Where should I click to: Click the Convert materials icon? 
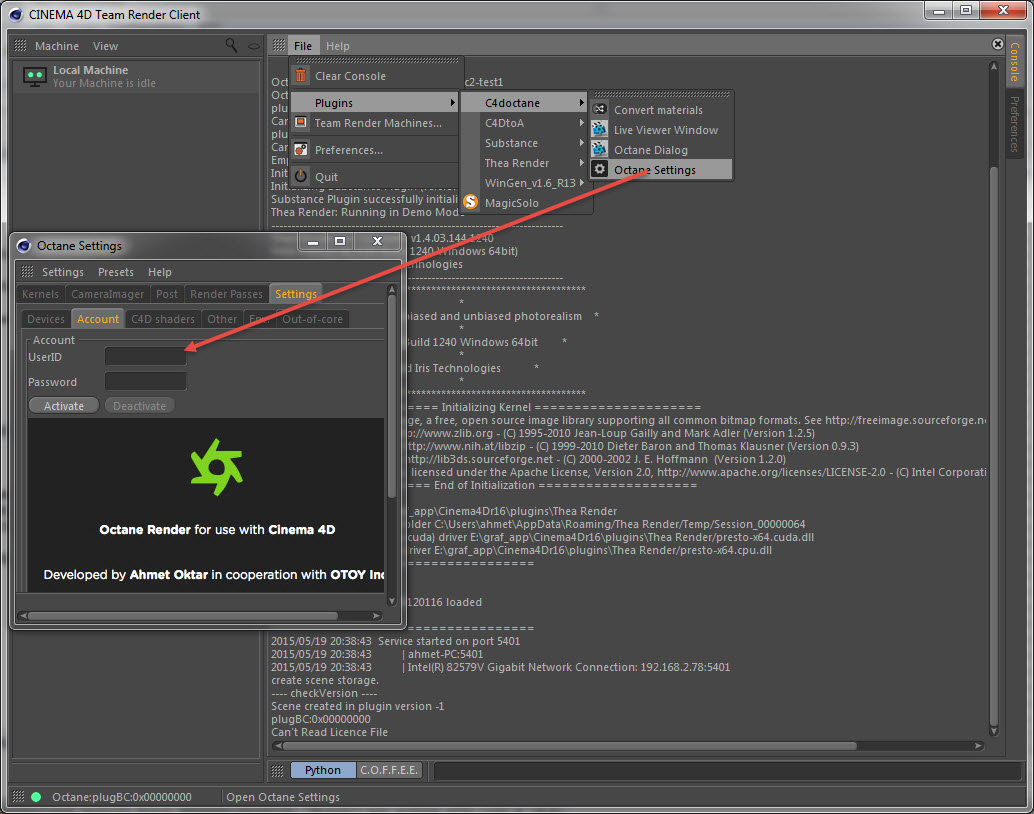(599, 110)
